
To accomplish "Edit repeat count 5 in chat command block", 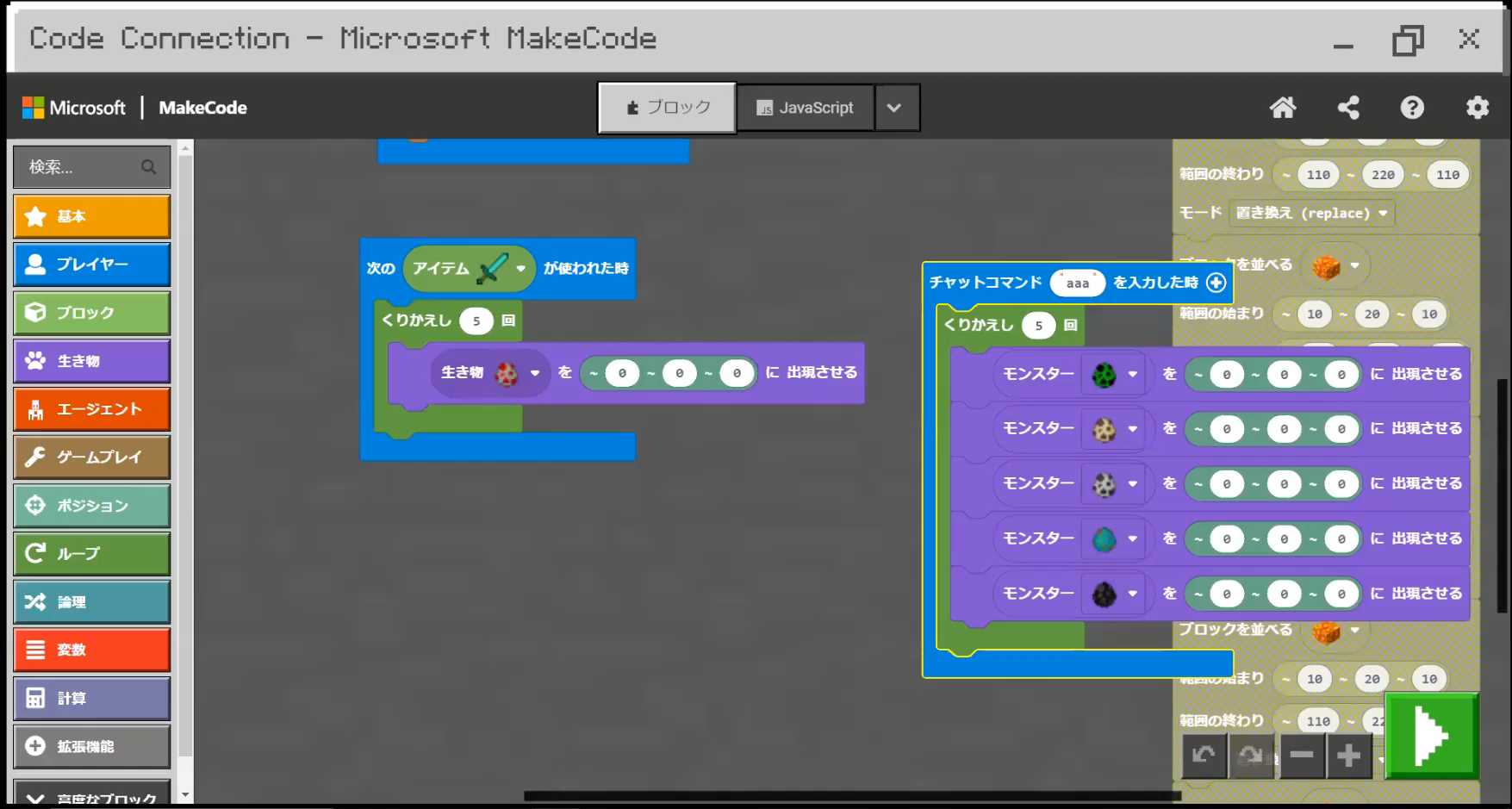I will pyautogui.click(x=1039, y=325).
